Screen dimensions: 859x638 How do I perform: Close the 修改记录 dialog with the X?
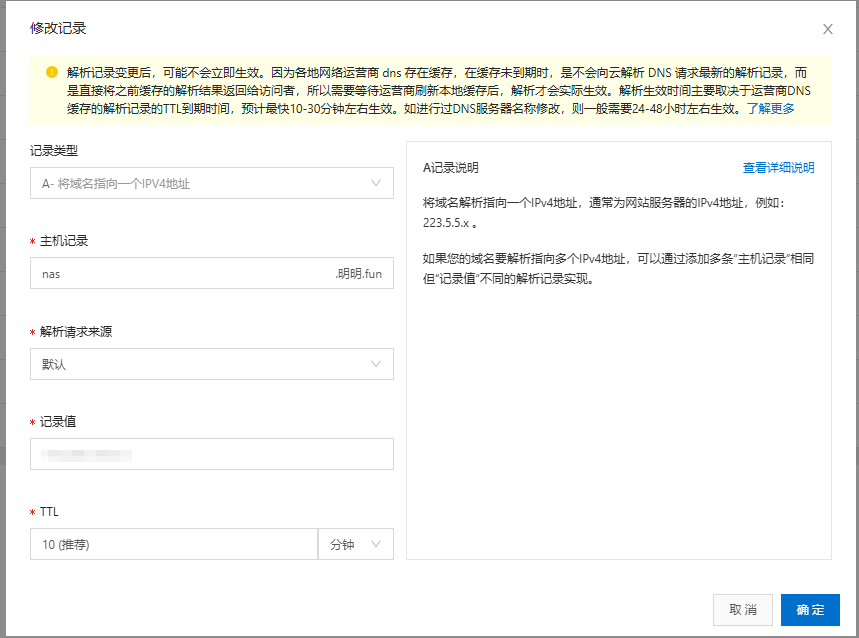tap(827, 29)
